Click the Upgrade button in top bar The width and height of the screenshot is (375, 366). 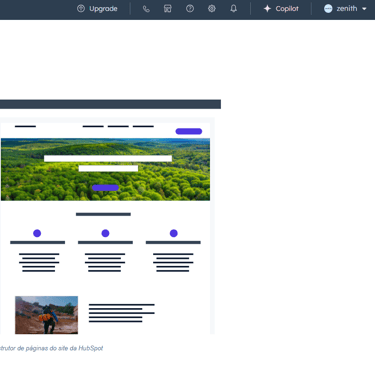(x=97, y=9)
